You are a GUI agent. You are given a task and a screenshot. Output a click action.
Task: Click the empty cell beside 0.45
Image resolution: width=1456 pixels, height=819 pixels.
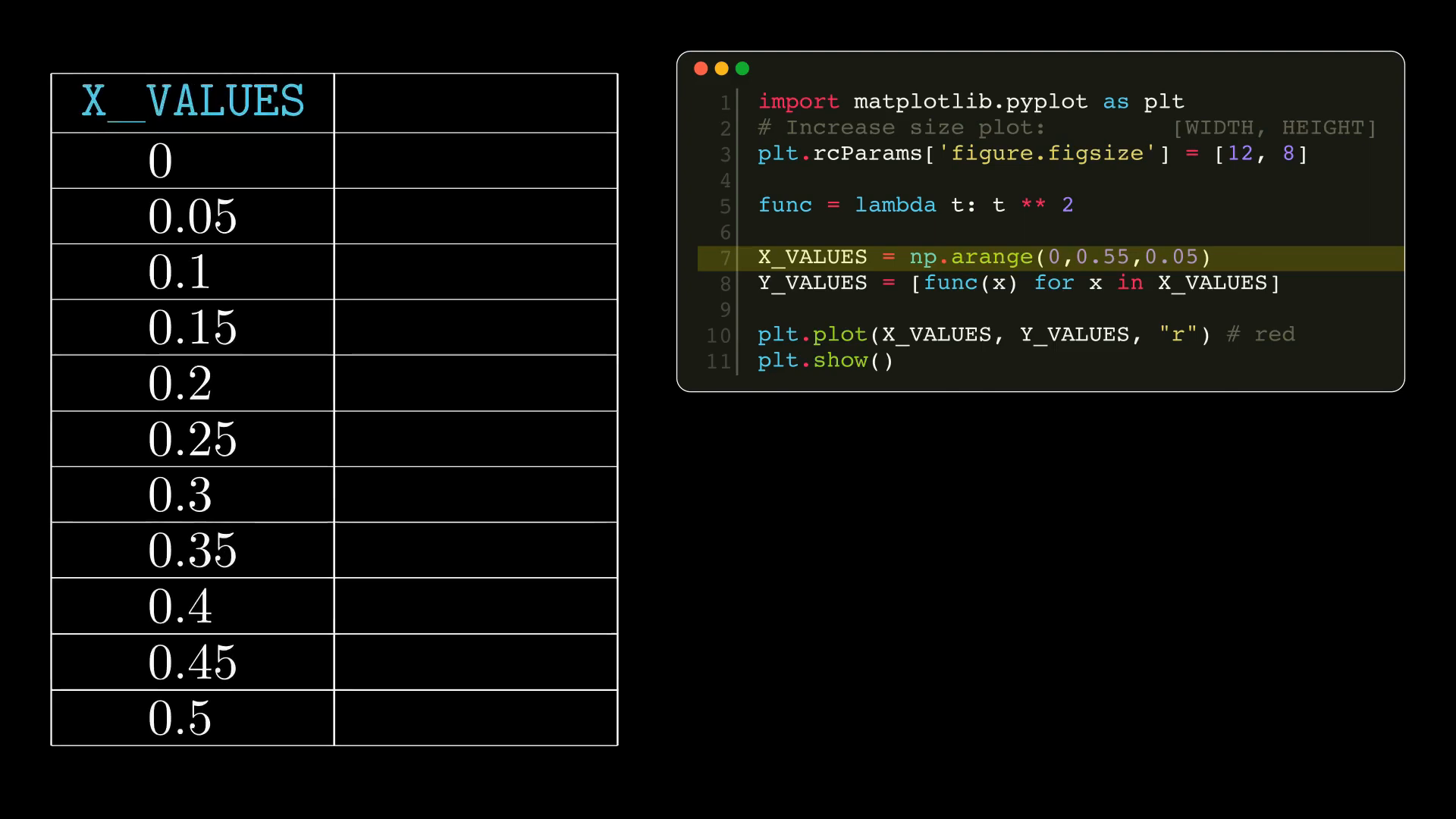(x=475, y=661)
